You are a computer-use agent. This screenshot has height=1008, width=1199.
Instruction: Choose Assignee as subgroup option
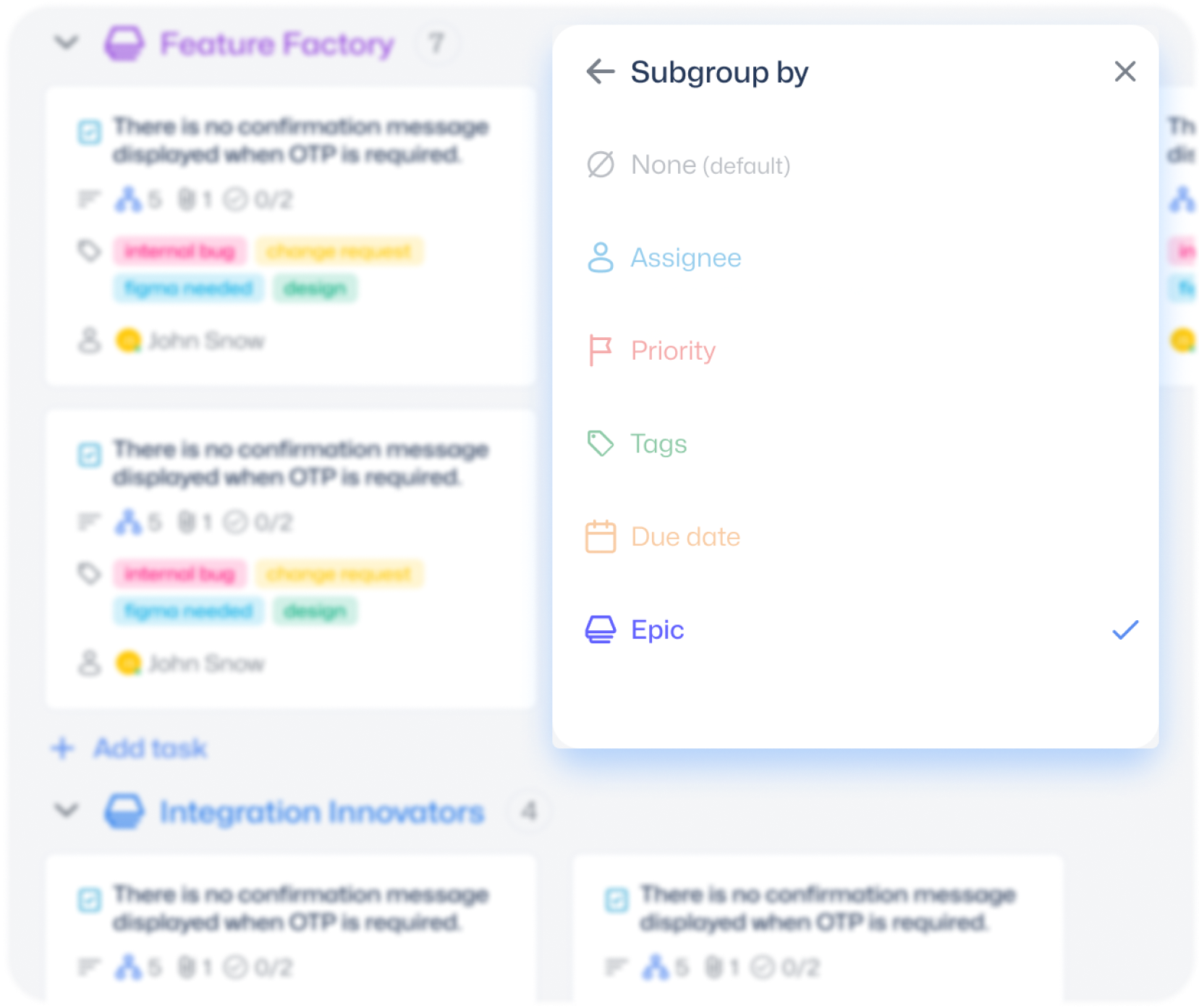[x=855, y=258]
